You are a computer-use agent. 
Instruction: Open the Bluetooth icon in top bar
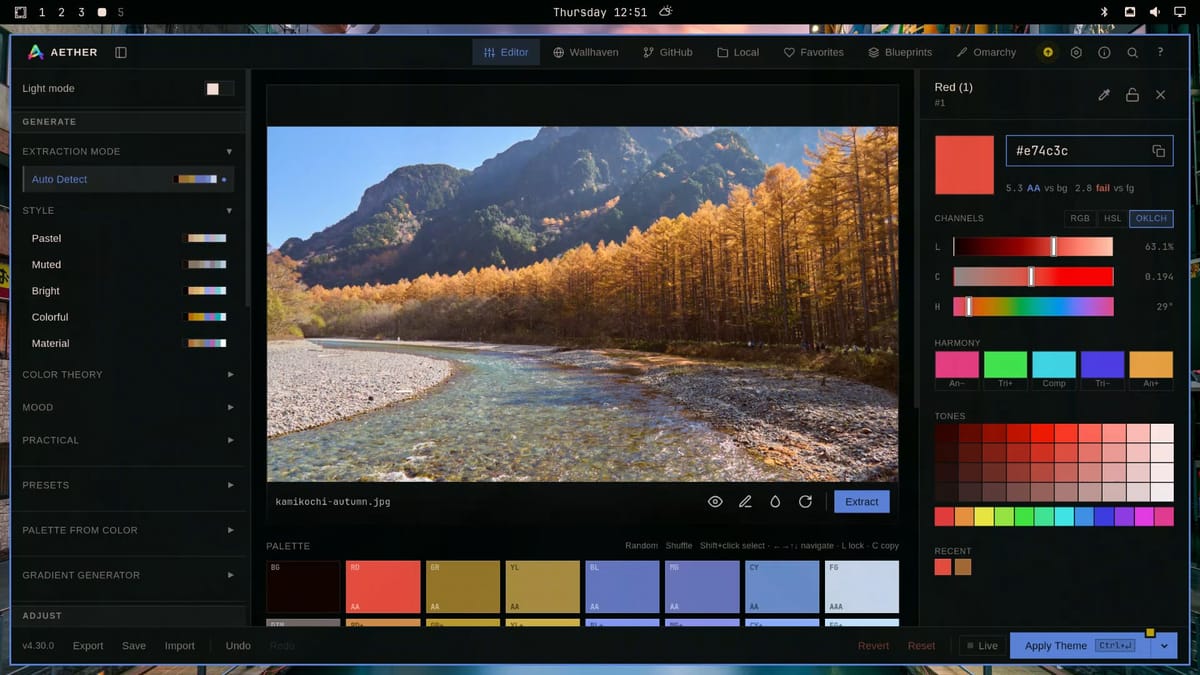(x=1105, y=12)
